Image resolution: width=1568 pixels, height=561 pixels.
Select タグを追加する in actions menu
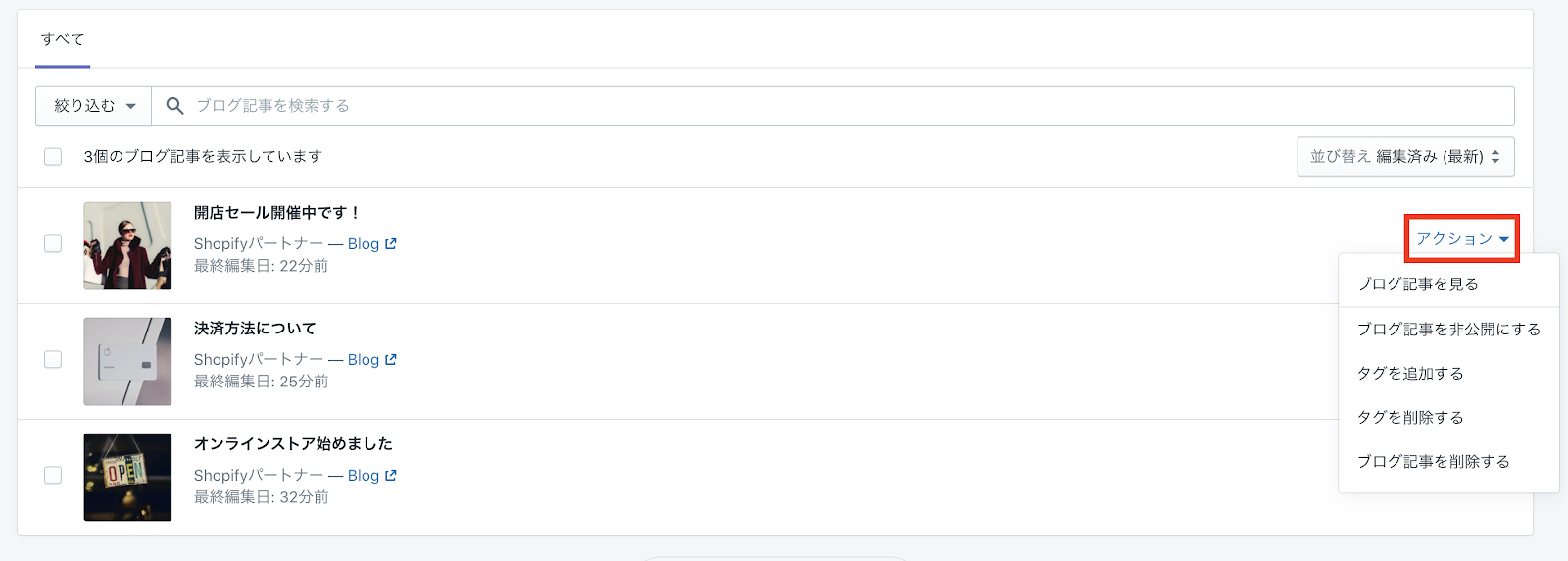[1409, 374]
